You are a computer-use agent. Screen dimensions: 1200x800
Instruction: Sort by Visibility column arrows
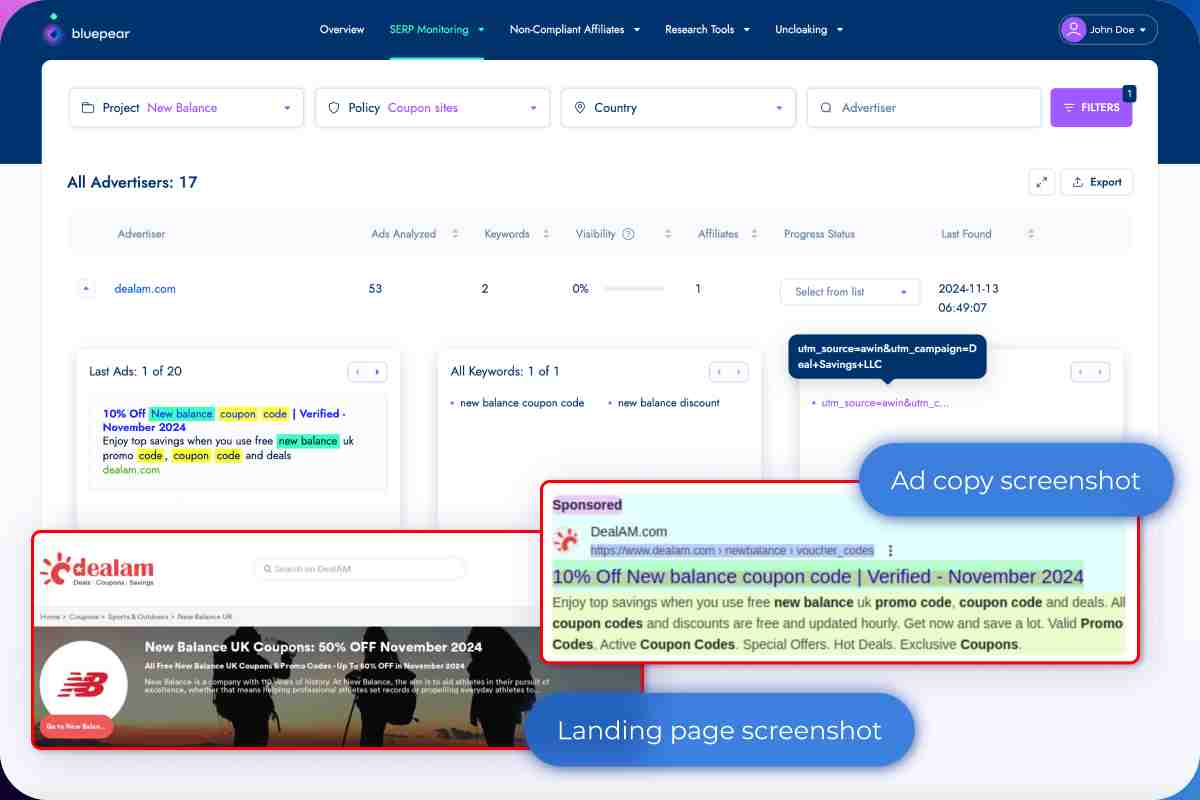tap(668, 234)
